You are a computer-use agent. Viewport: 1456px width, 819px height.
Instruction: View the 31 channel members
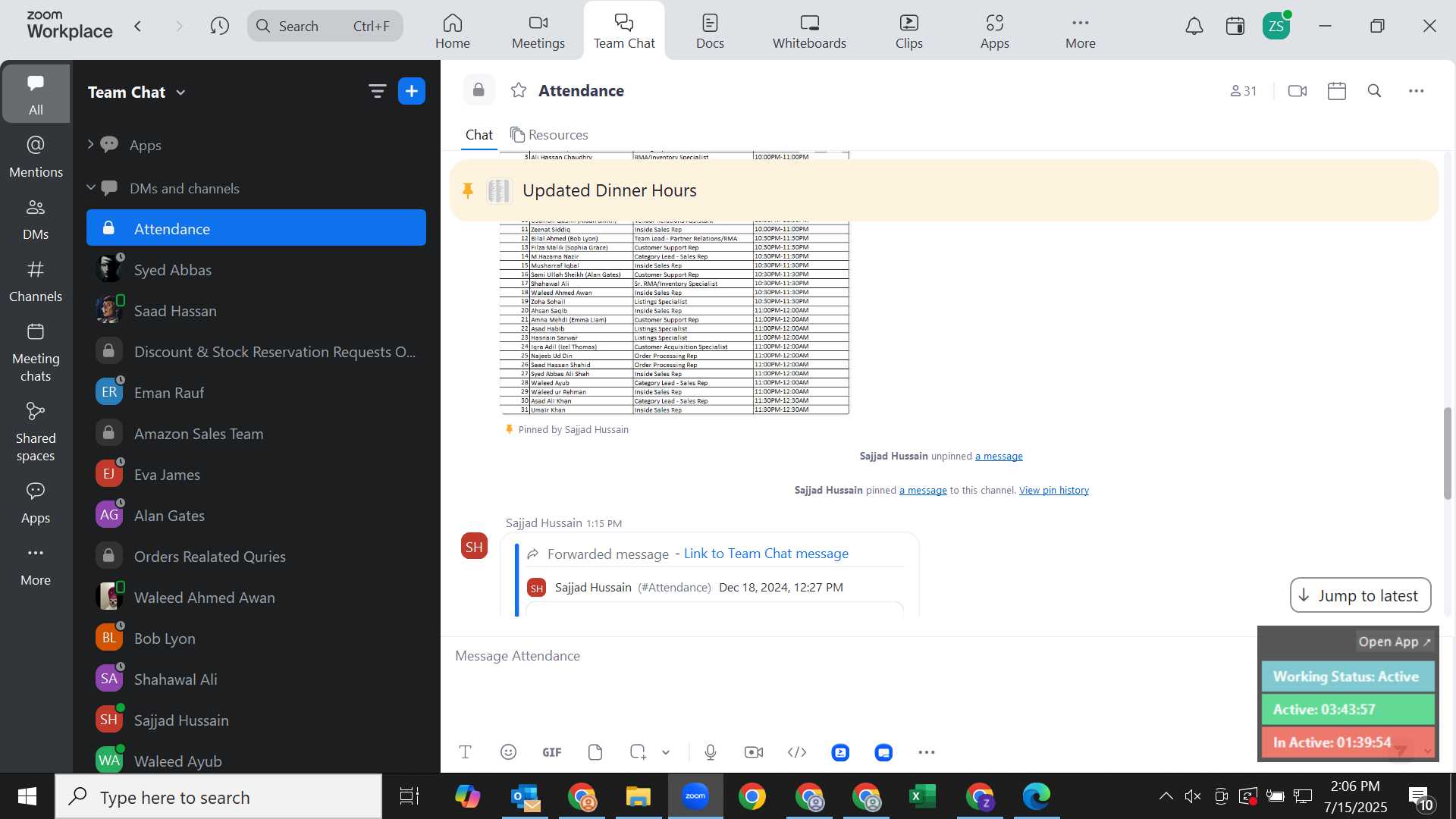coord(1244,91)
